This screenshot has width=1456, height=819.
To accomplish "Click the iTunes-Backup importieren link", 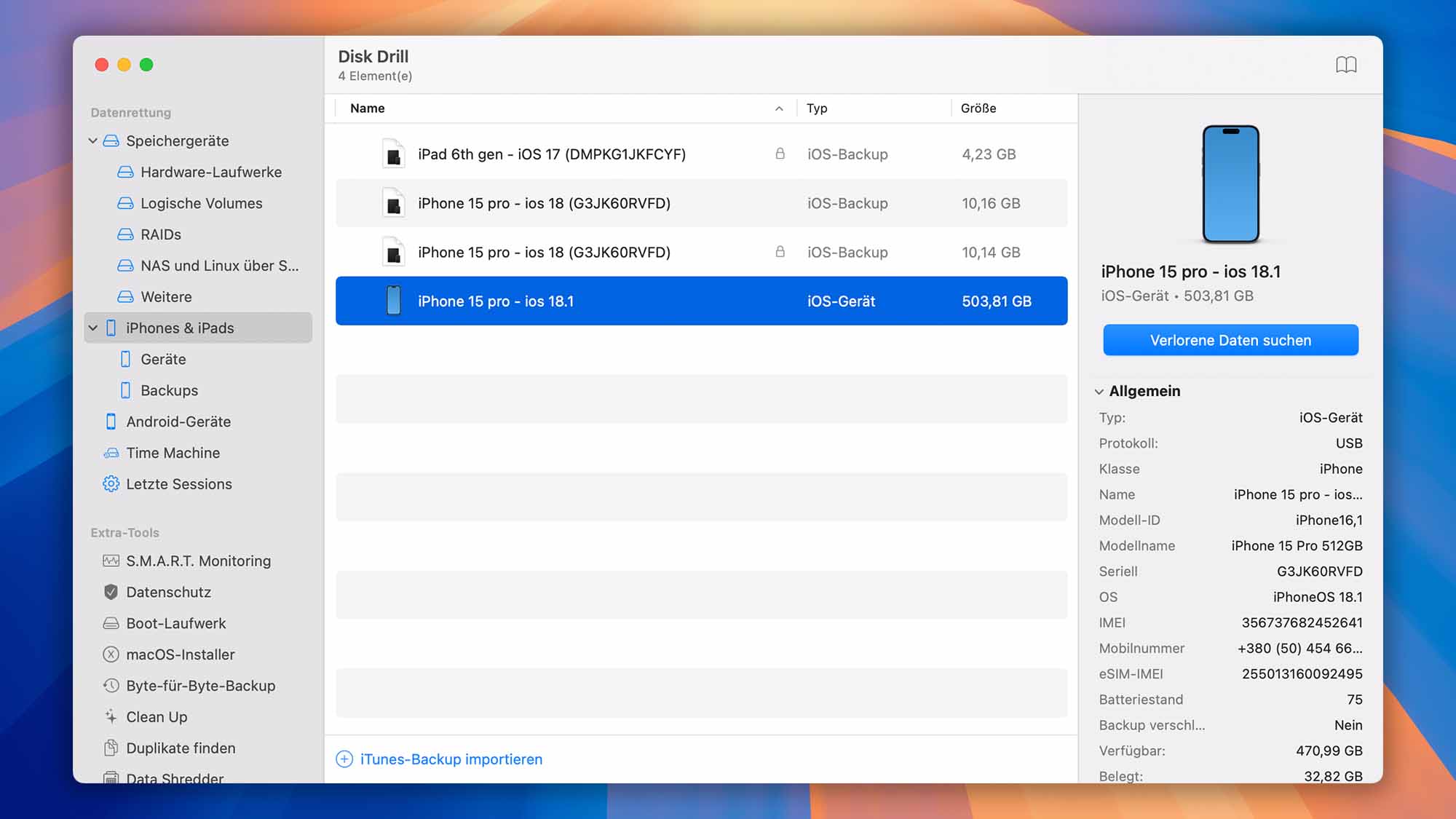I will click(x=451, y=759).
